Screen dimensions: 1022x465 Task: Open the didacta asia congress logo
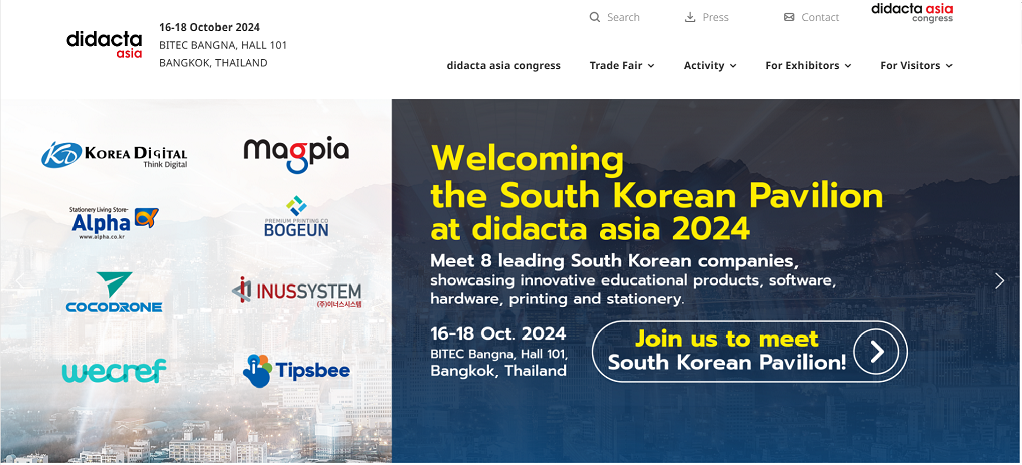tap(912, 12)
